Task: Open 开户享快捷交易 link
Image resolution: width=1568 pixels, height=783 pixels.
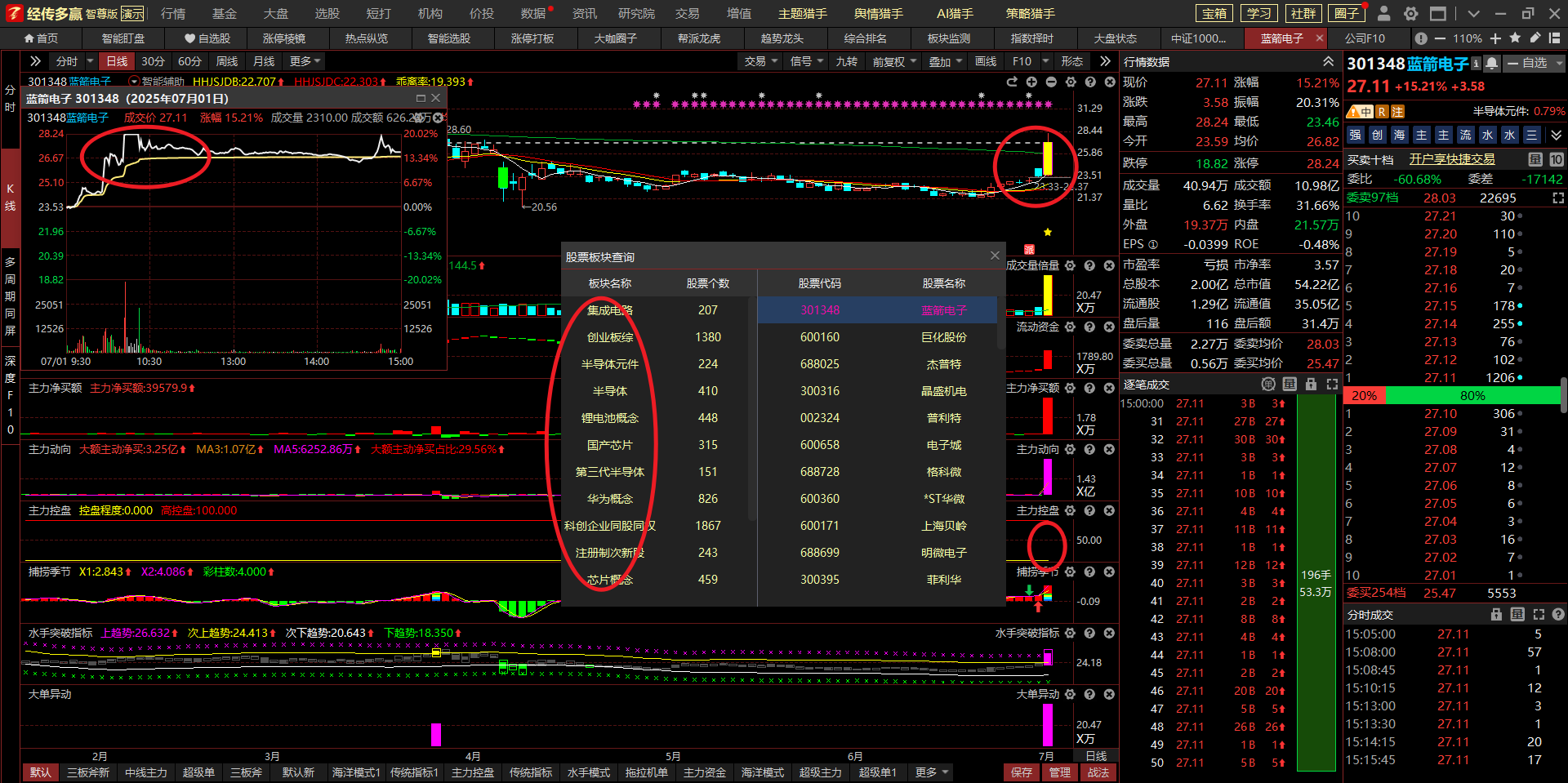Action: [1452, 159]
